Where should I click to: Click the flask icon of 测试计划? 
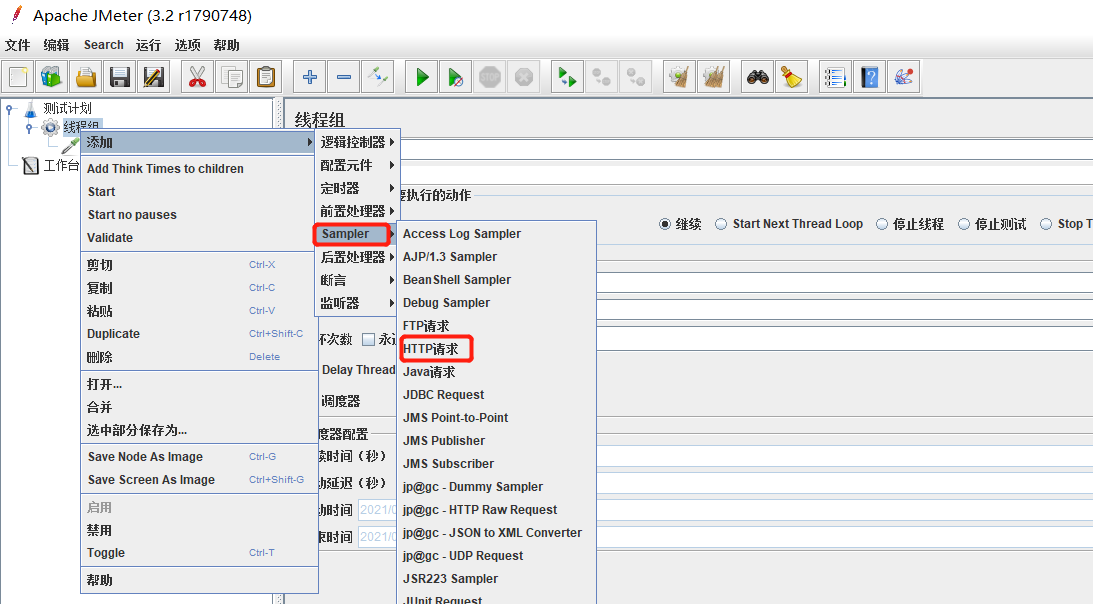coord(31,109)
